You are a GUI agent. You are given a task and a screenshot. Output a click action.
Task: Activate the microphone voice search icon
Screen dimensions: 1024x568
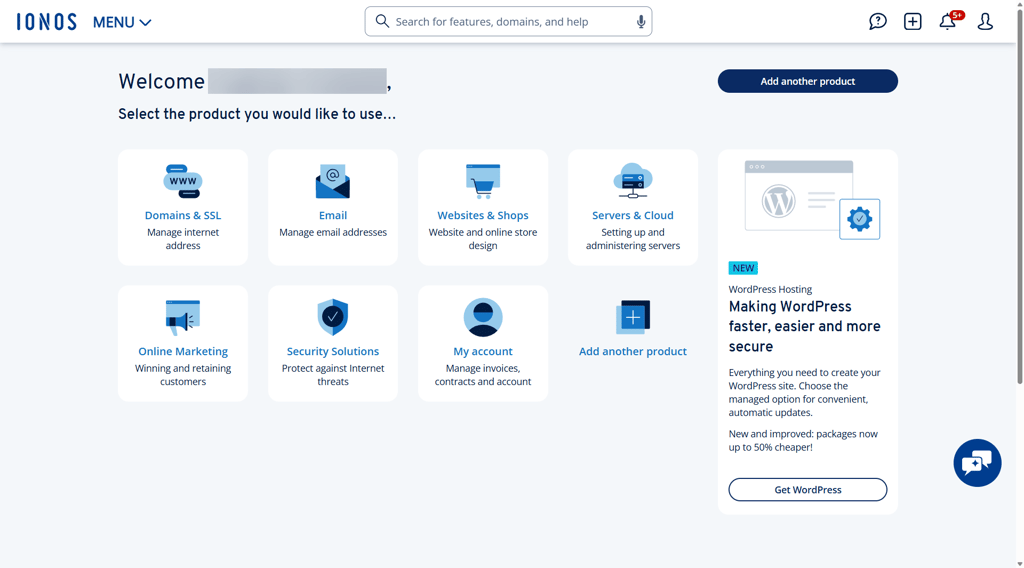tap(641, 22)
